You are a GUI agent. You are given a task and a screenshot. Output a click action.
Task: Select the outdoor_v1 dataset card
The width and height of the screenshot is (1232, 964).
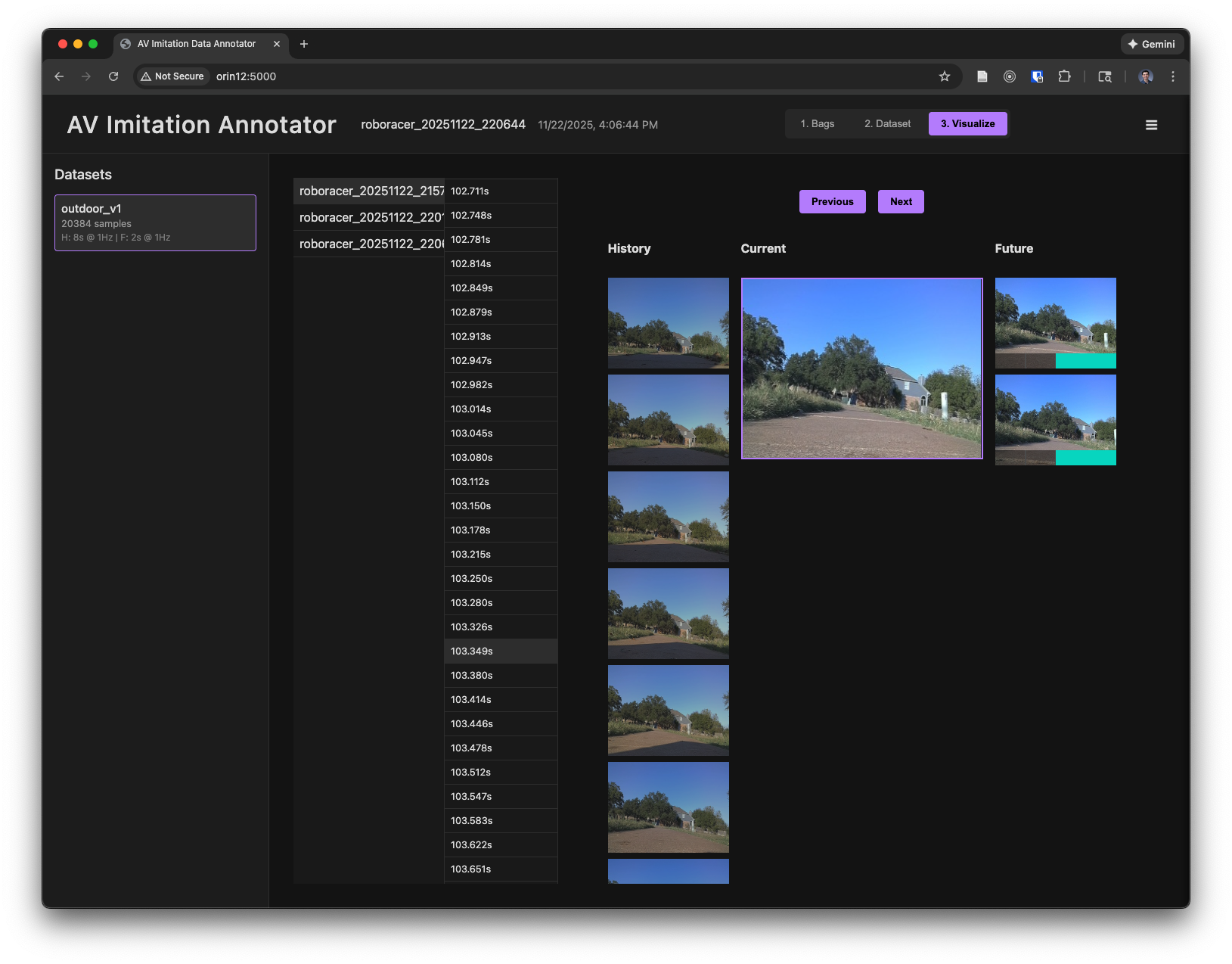tap(155, 222)
